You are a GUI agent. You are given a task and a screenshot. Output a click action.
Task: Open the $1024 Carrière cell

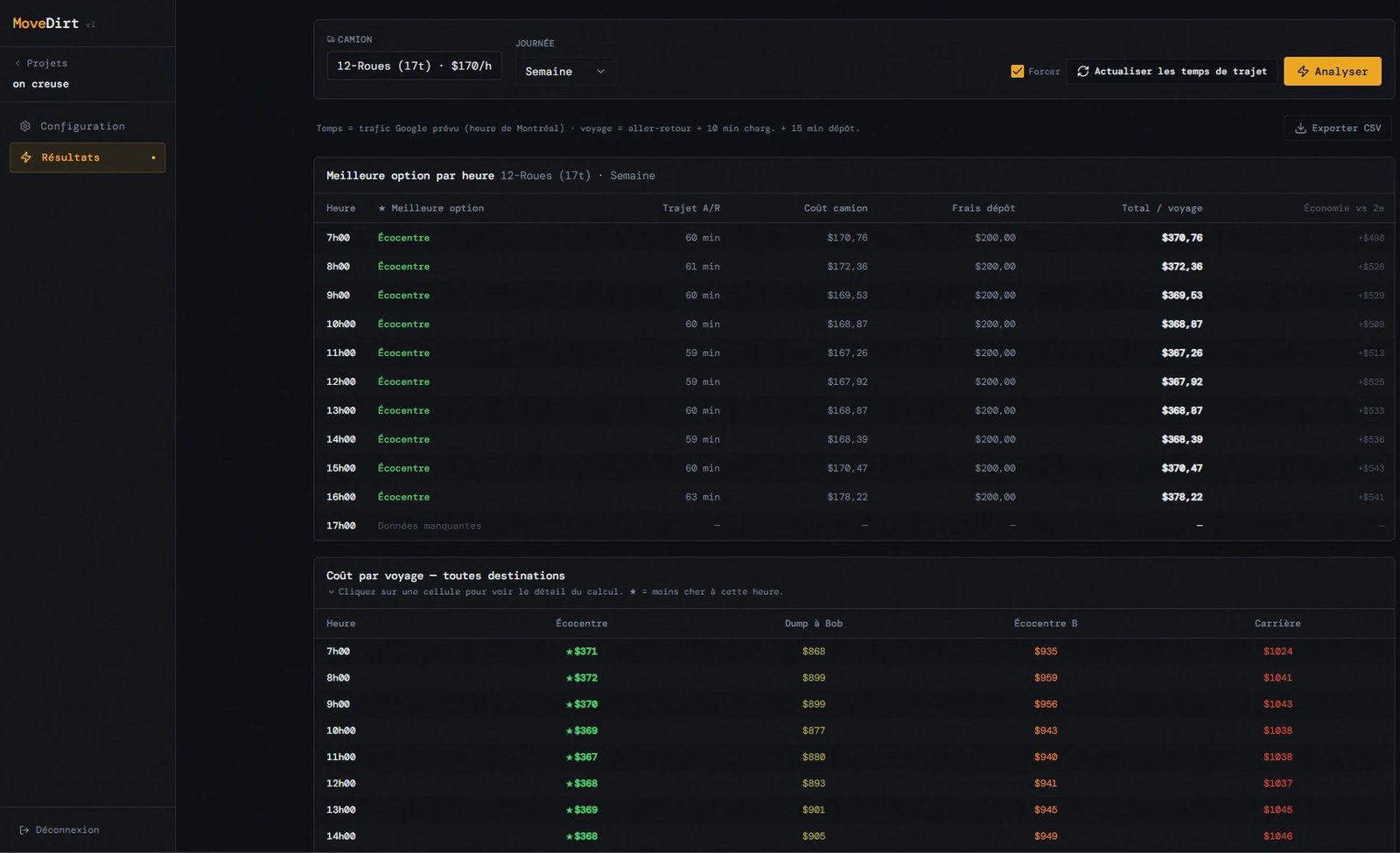pyautogui.click(x=1277, y=651)
